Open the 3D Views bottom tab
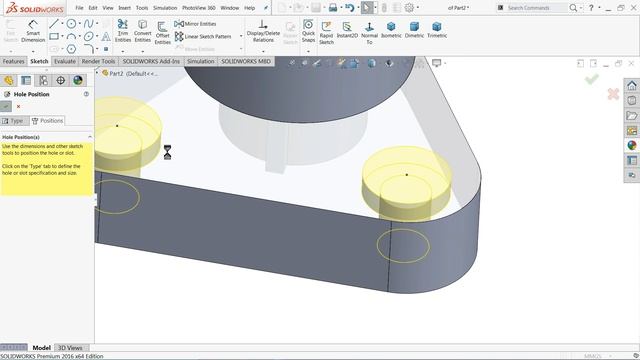Viewport: 640px width, 360px height. [70, 348]
